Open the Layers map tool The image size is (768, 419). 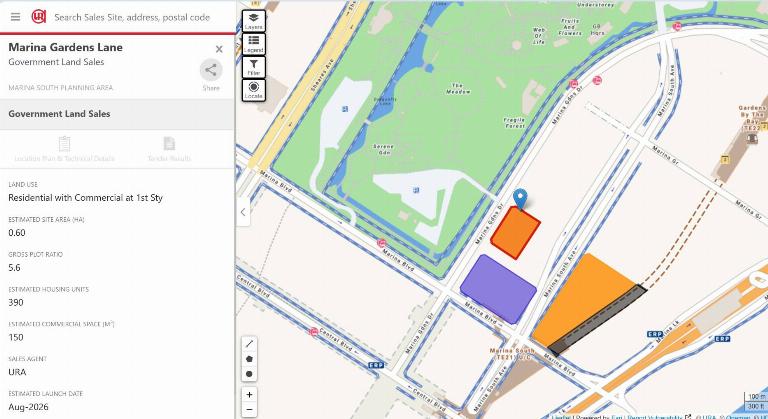click(254, 21)
